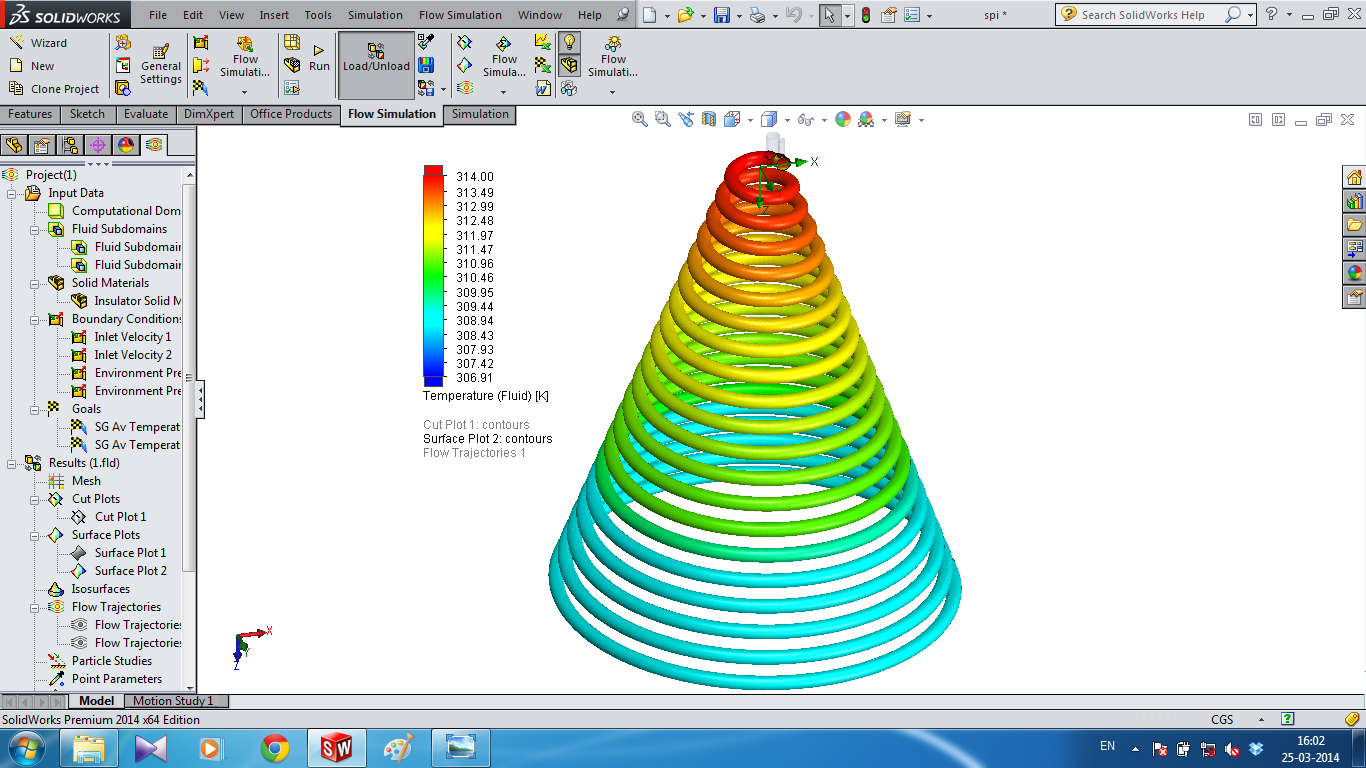Switch to the Motion Study 1 tab
The width and height of the screenshot is (1366, 768).
point(173,701)
